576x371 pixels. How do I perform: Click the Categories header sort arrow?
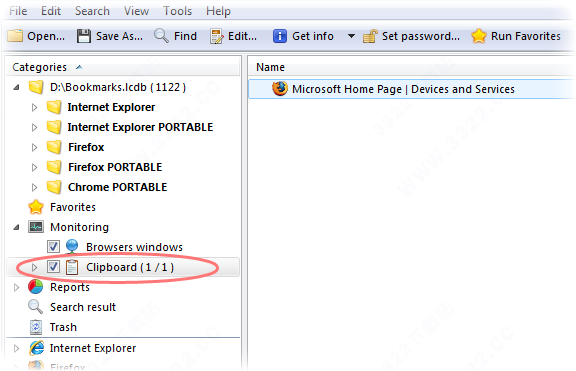point(79,67)
